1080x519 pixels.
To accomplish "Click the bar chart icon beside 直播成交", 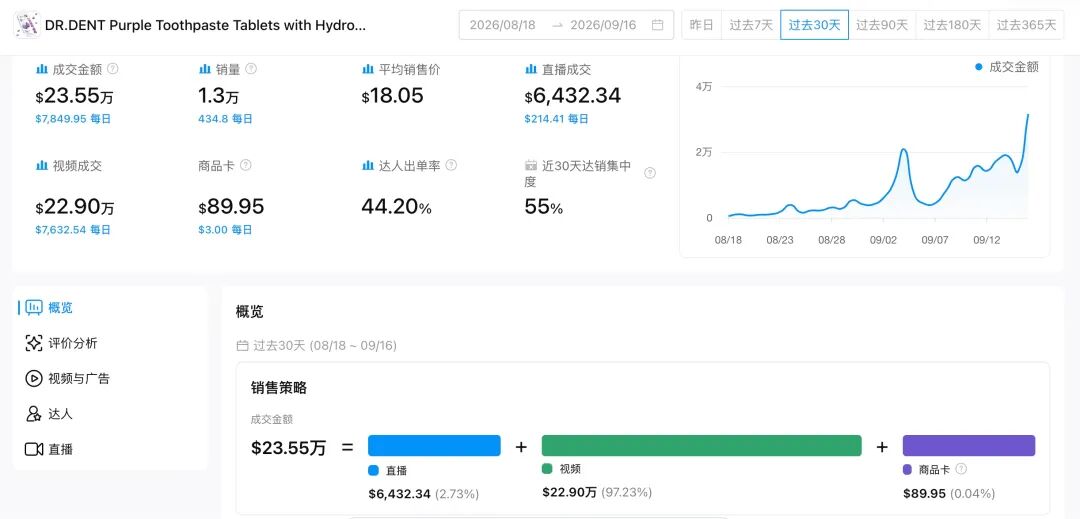I will click(530, 69).
